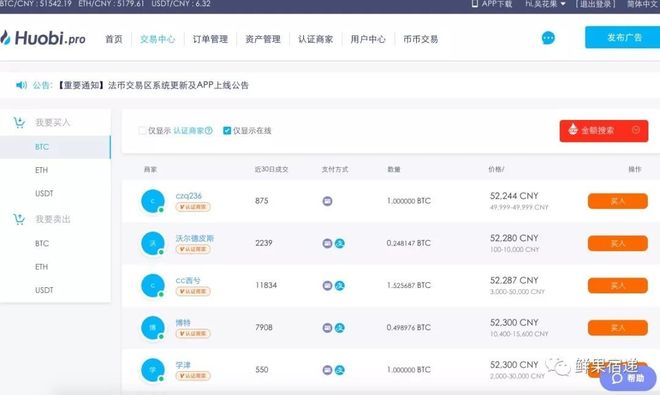
Task: Open the system update announcement link
Action: pyautogui.click(x=152, y=85)
